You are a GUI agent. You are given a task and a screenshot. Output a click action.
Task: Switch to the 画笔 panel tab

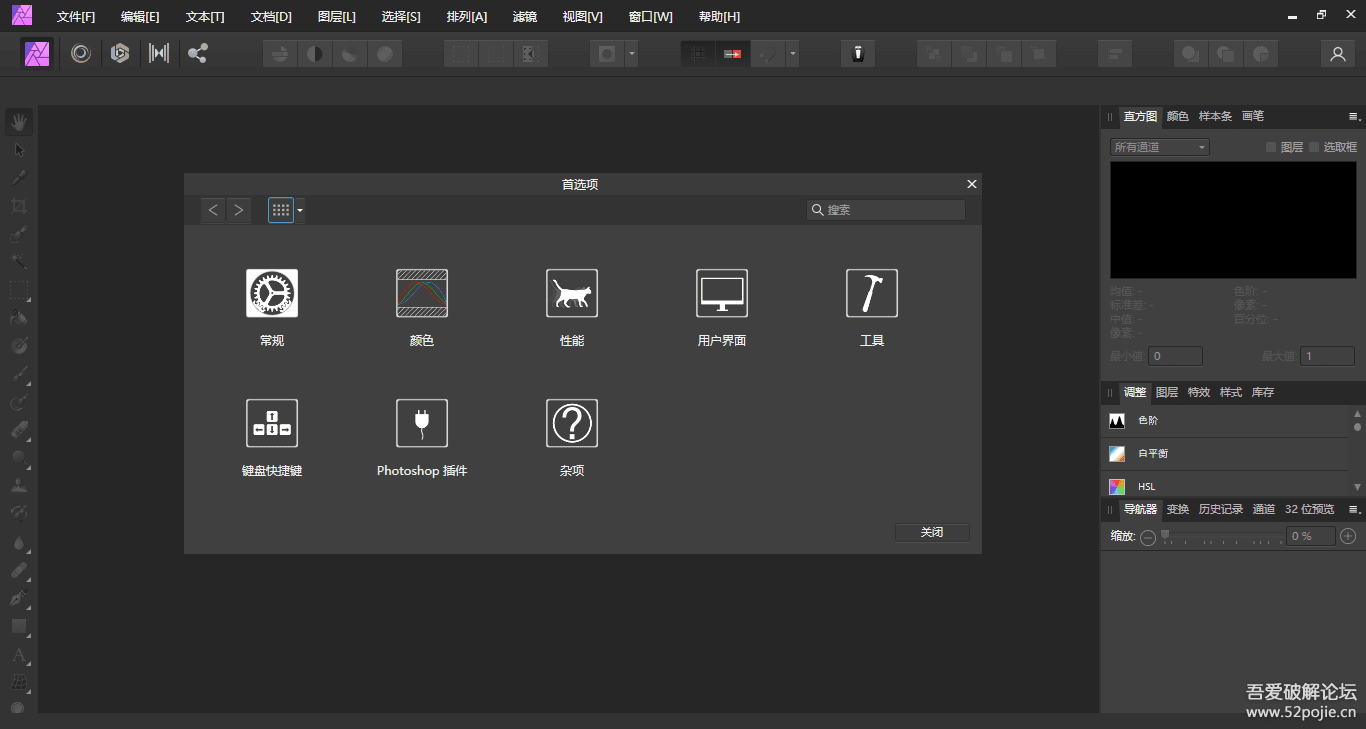coord(1253,117)
